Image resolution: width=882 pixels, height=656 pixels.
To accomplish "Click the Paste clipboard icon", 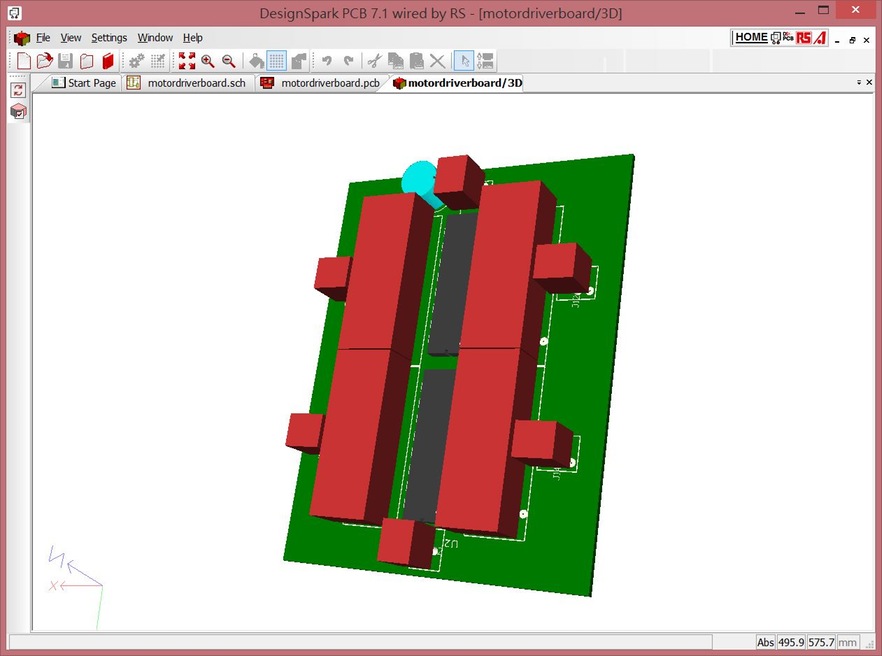I will [x=417, y=61].
